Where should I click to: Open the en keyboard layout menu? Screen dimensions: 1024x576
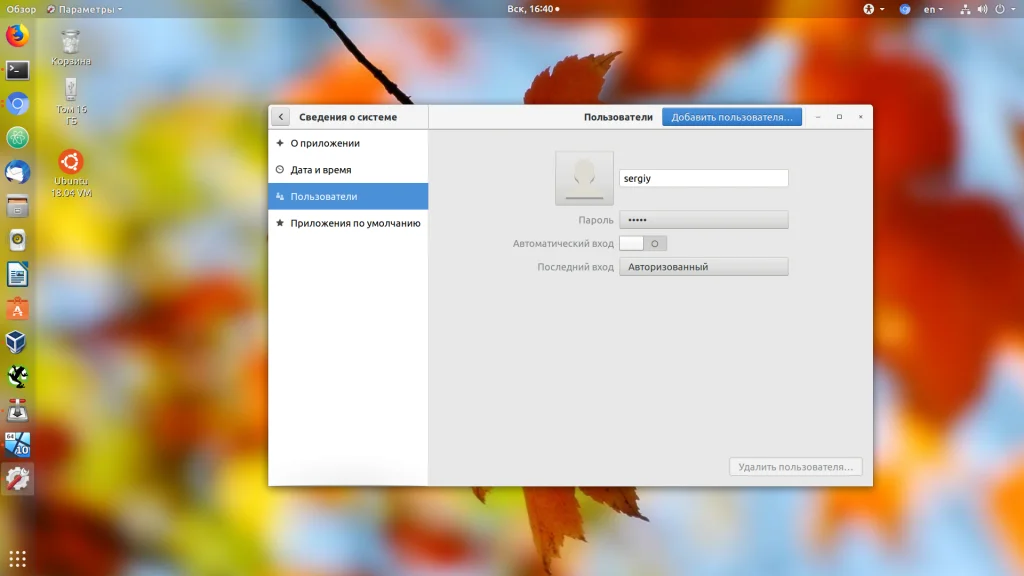(933, 9)
